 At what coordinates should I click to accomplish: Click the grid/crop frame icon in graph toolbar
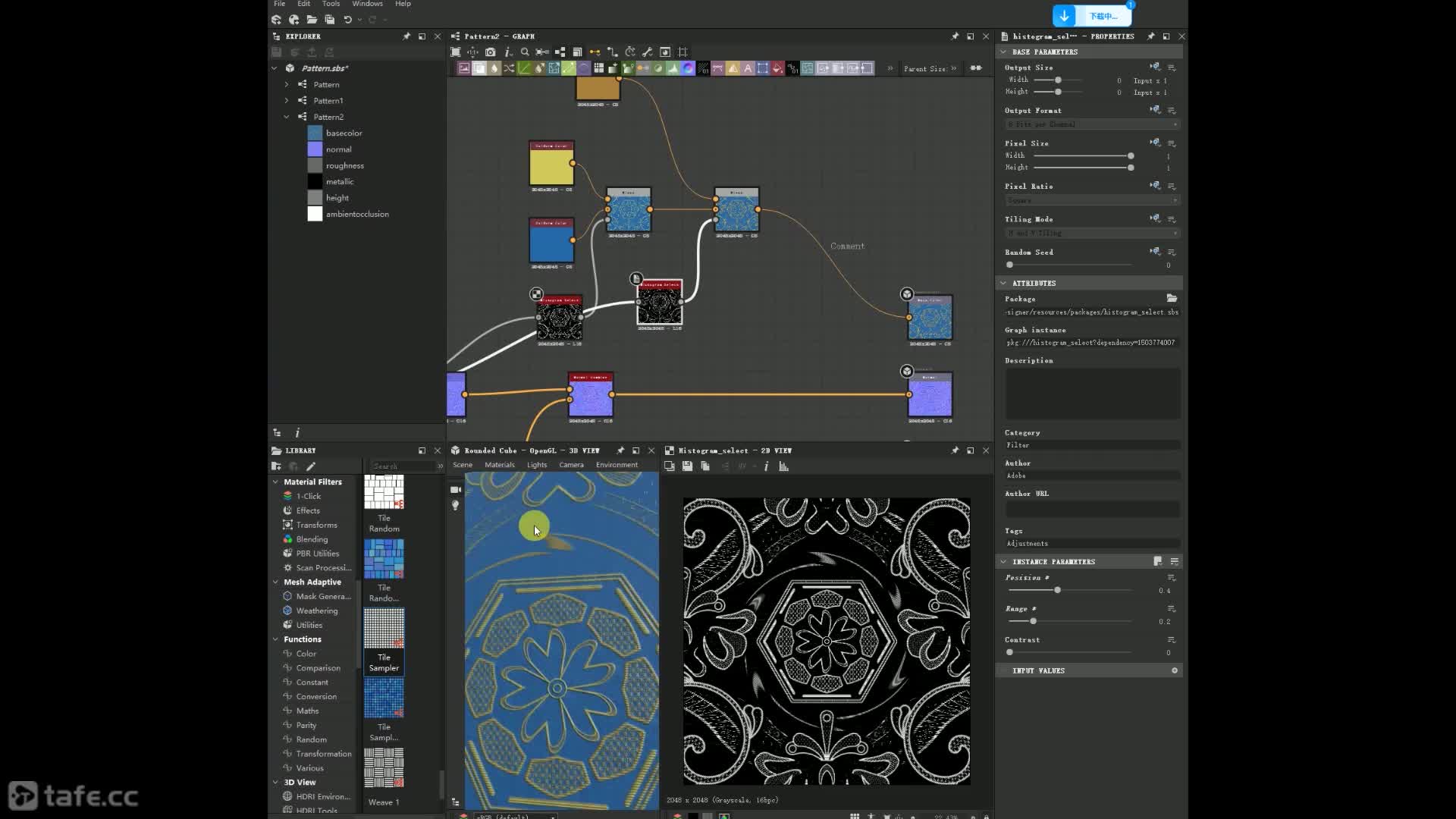pos(682,52)
